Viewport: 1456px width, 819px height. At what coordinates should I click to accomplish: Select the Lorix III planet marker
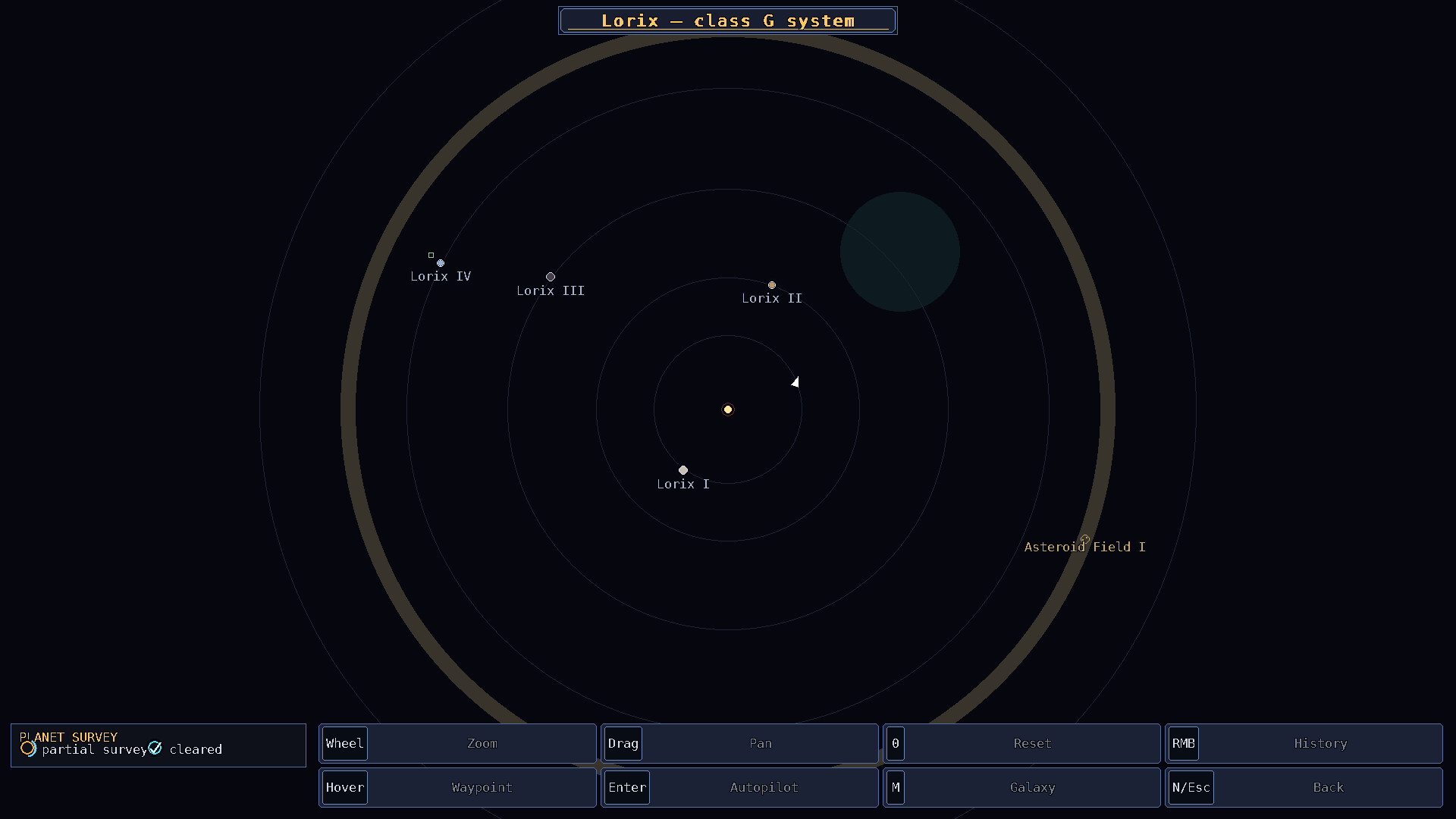[551, 277]
